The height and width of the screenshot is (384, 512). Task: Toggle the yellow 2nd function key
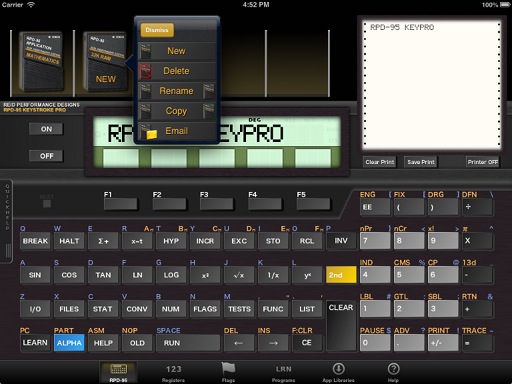[341, 275]
